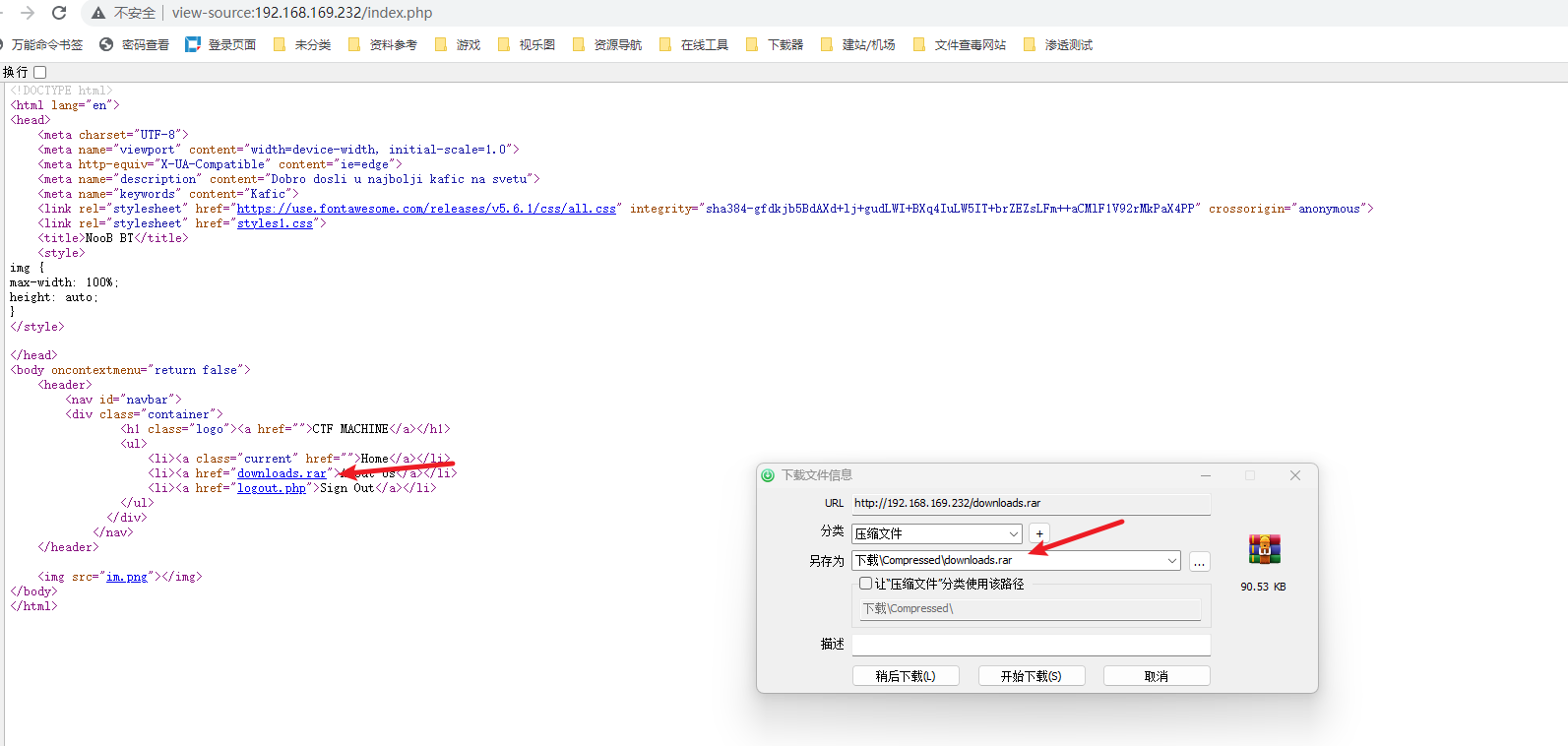The image size is (1568, 746).
Task: Click the view-source address bar URL
Action: point(302,13)
